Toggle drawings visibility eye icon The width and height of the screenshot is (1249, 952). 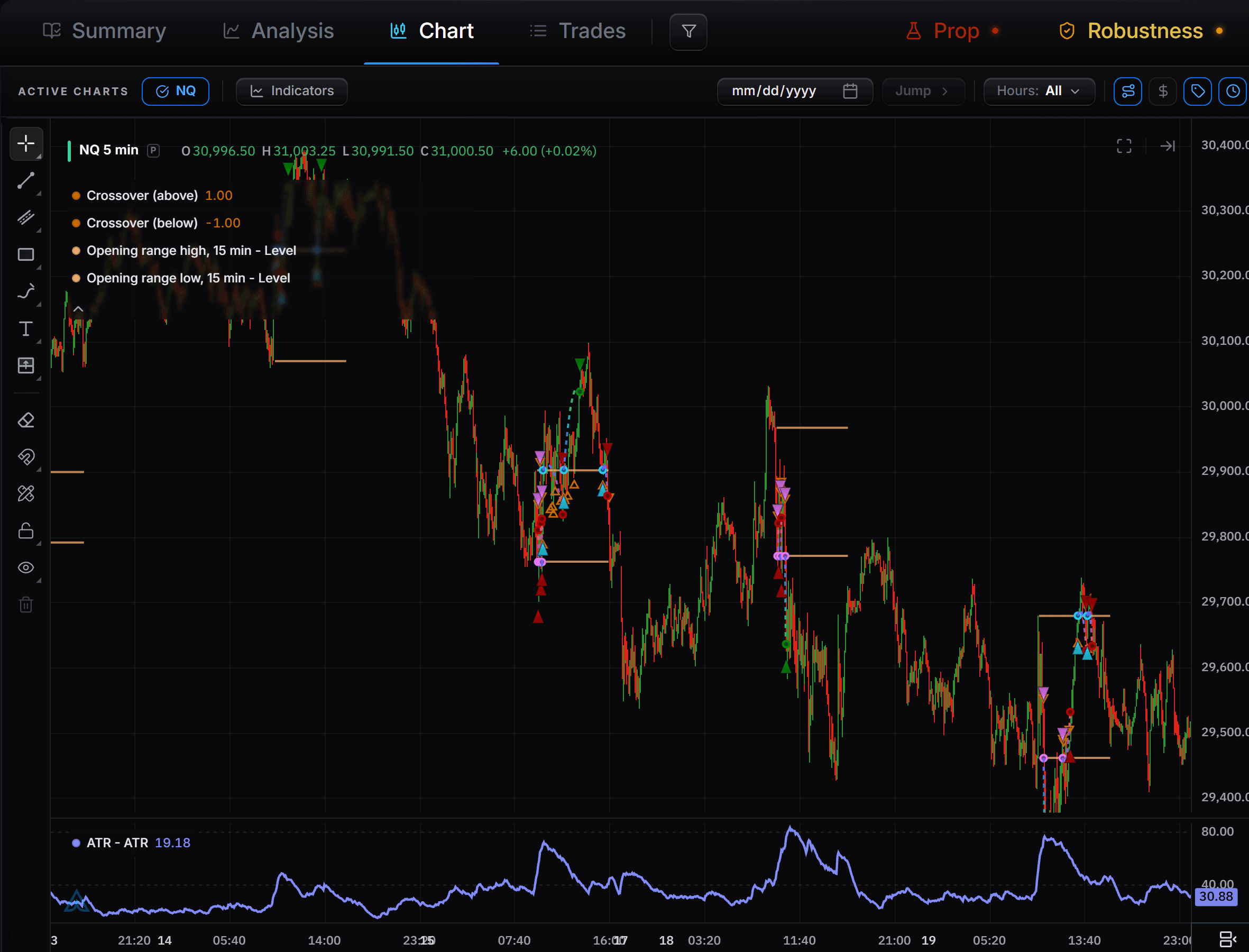coord(26,568)
